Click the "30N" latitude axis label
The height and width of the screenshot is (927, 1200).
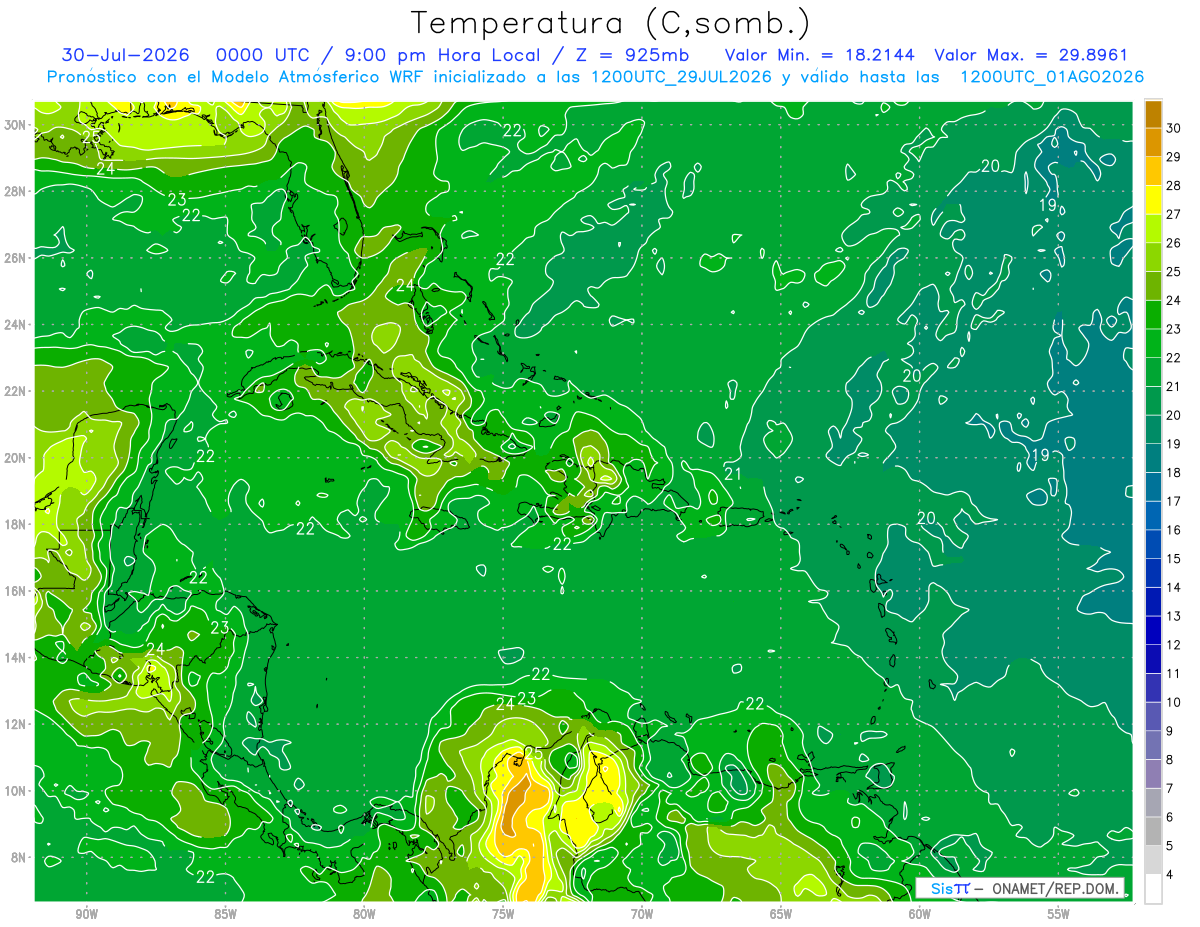[17, 125]
